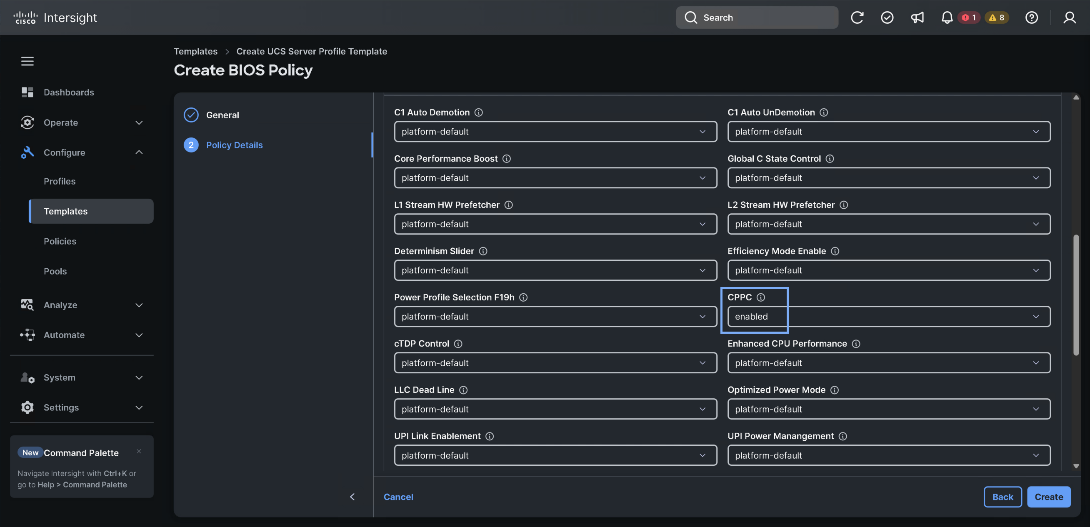Click info icon next to L2 Stream HW Prefetcher
Image resolution: width=1090 pixels, height=527 pixels.
point(843,205)
